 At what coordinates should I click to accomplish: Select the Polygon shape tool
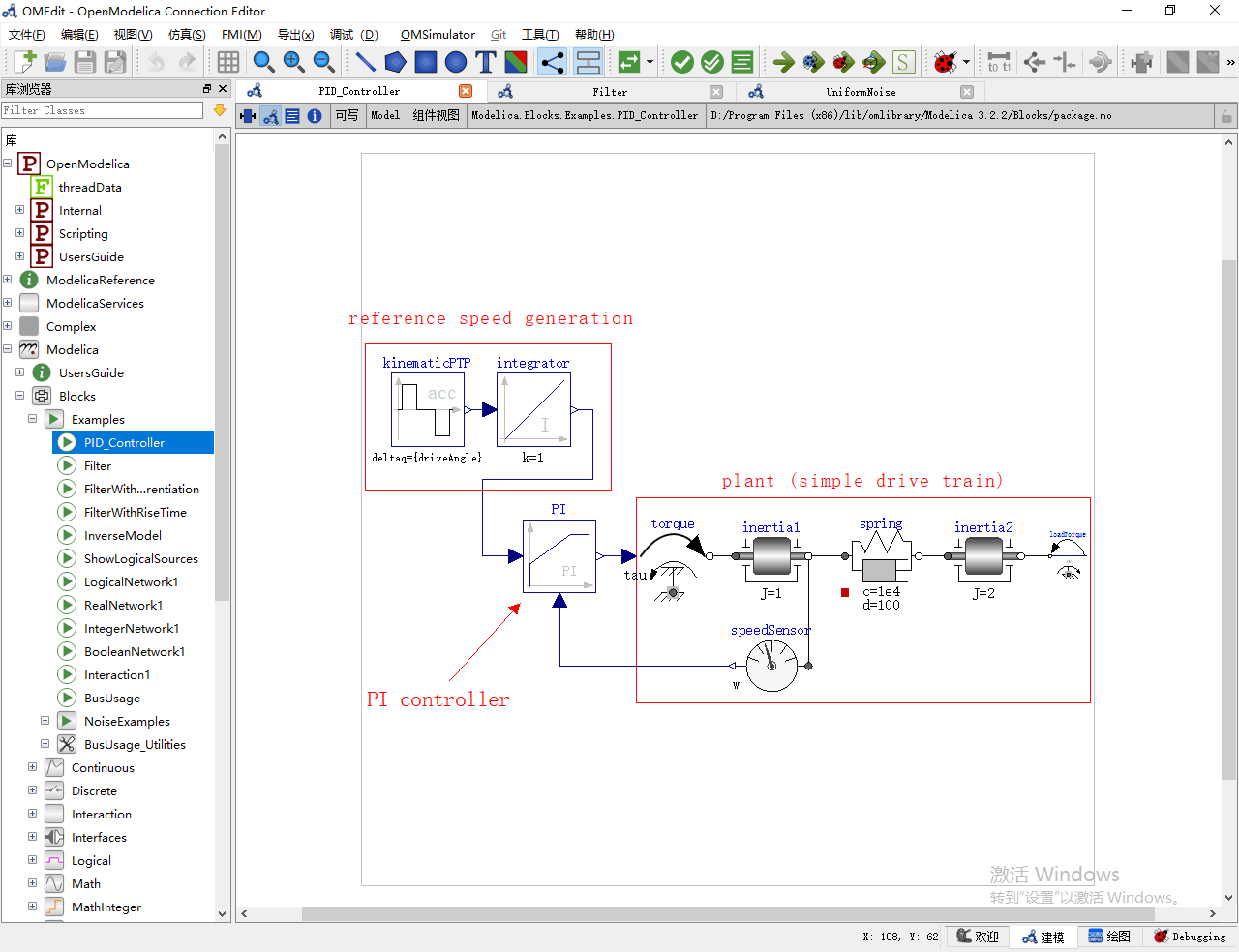click(395, 62)
